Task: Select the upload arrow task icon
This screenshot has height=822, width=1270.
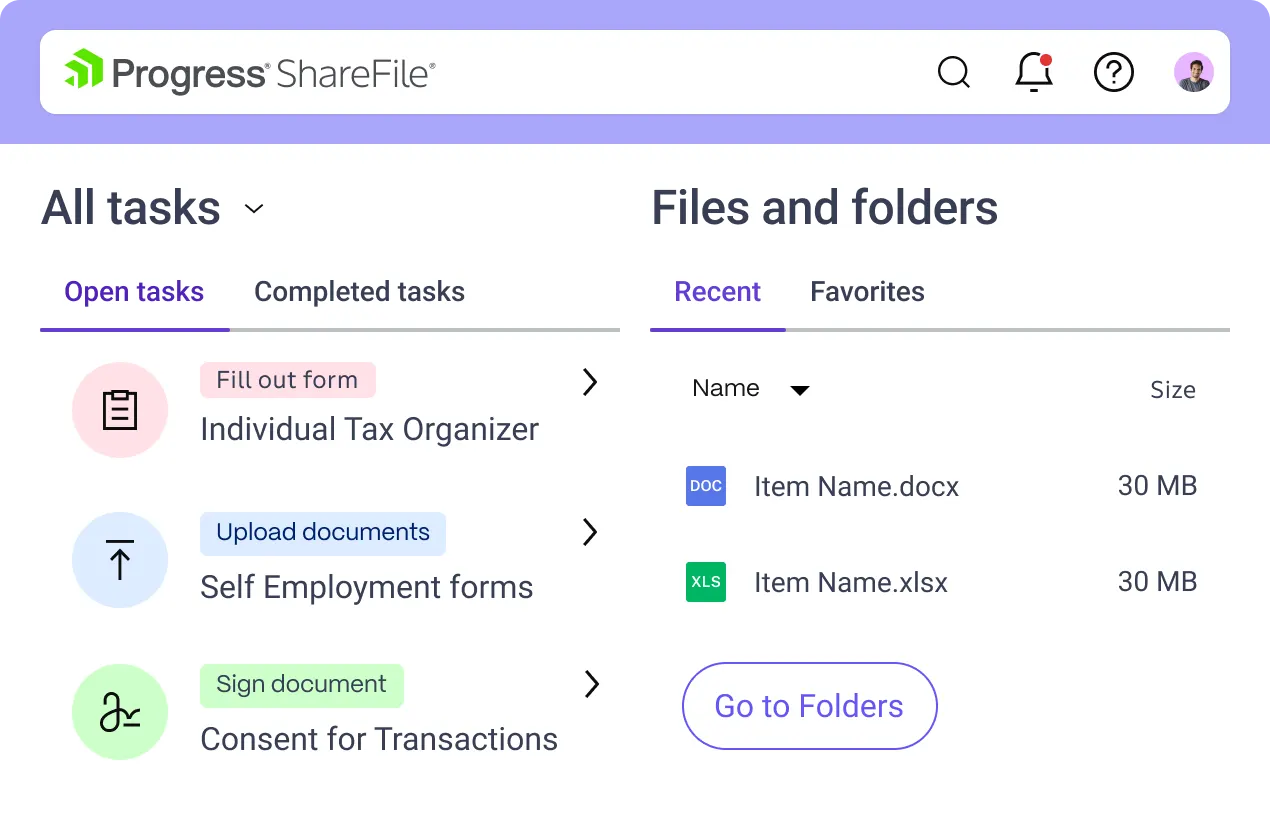Action: [x=120, y=560]
